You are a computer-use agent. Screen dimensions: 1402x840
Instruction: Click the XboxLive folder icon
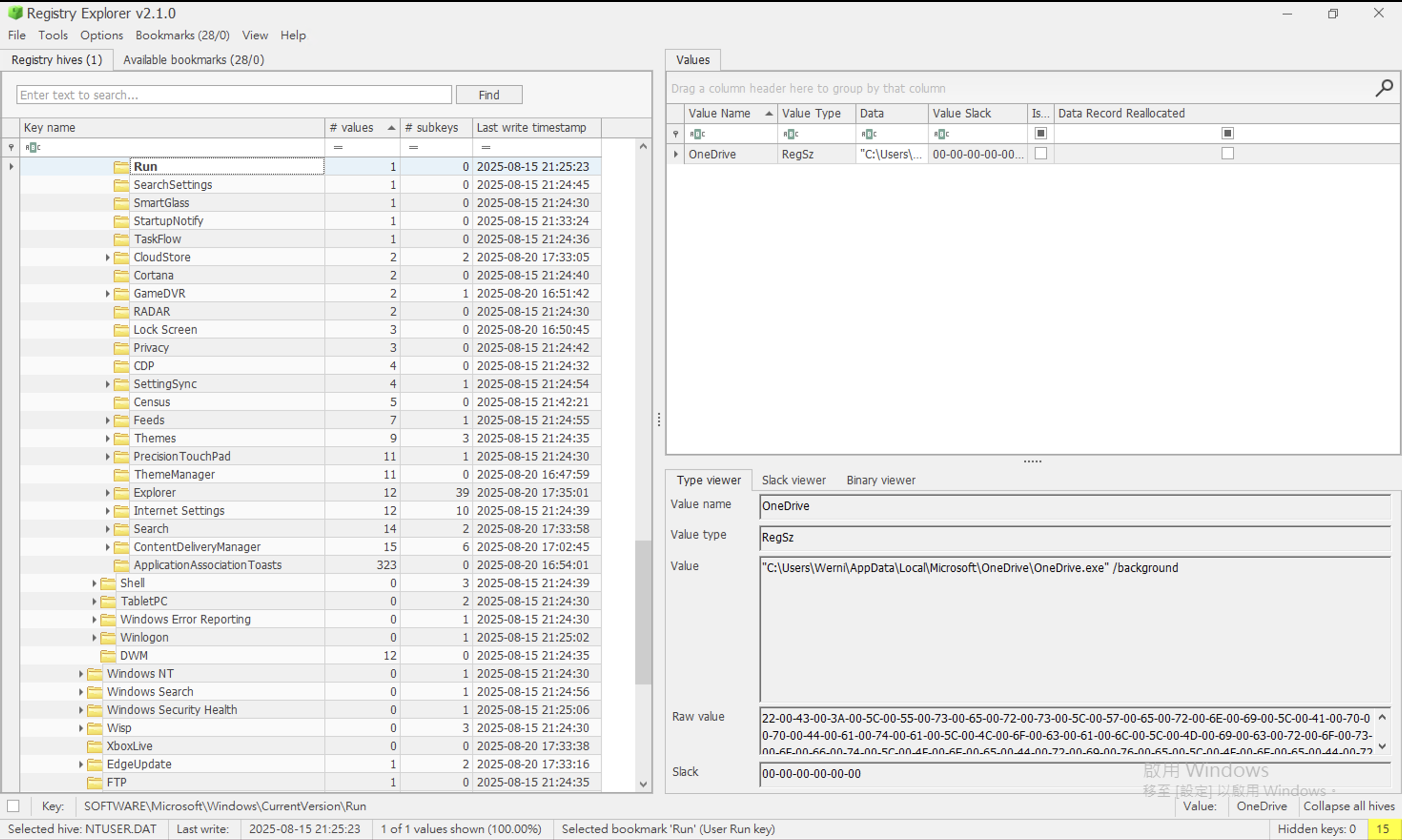coord(94,746)
